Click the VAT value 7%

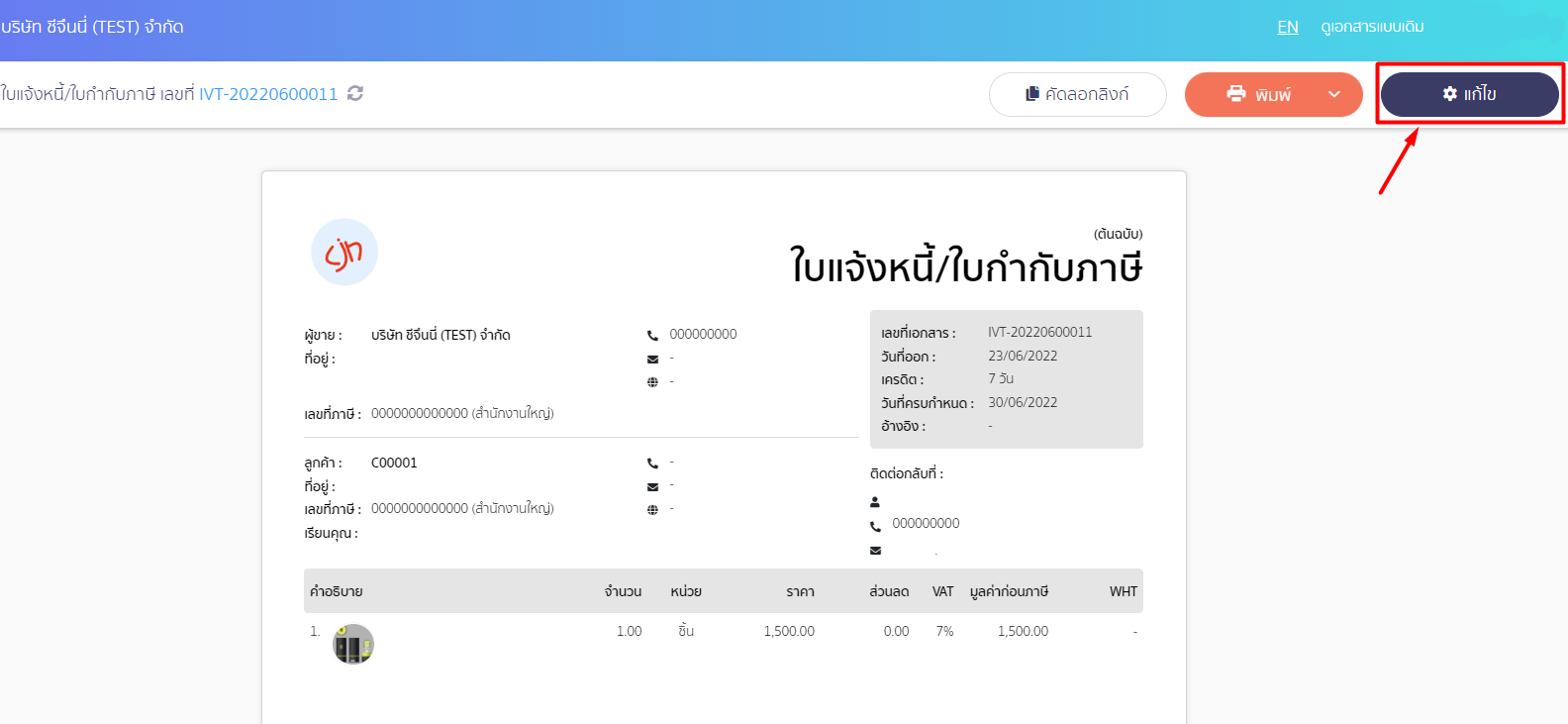[x=944, y=631]
